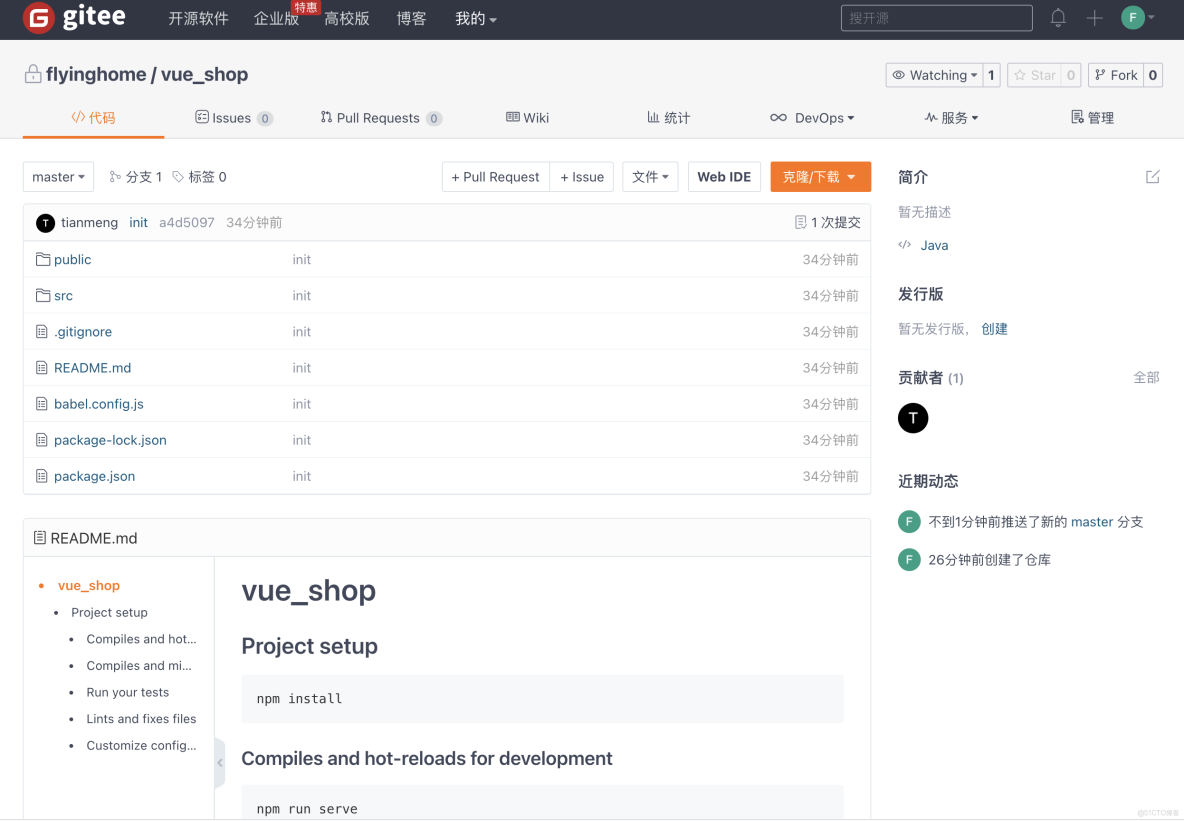This screenshot has height=821, width=1184.
Task: Open your profile avatar menu
Action: pyautogui.click(x=1133, y=18)
